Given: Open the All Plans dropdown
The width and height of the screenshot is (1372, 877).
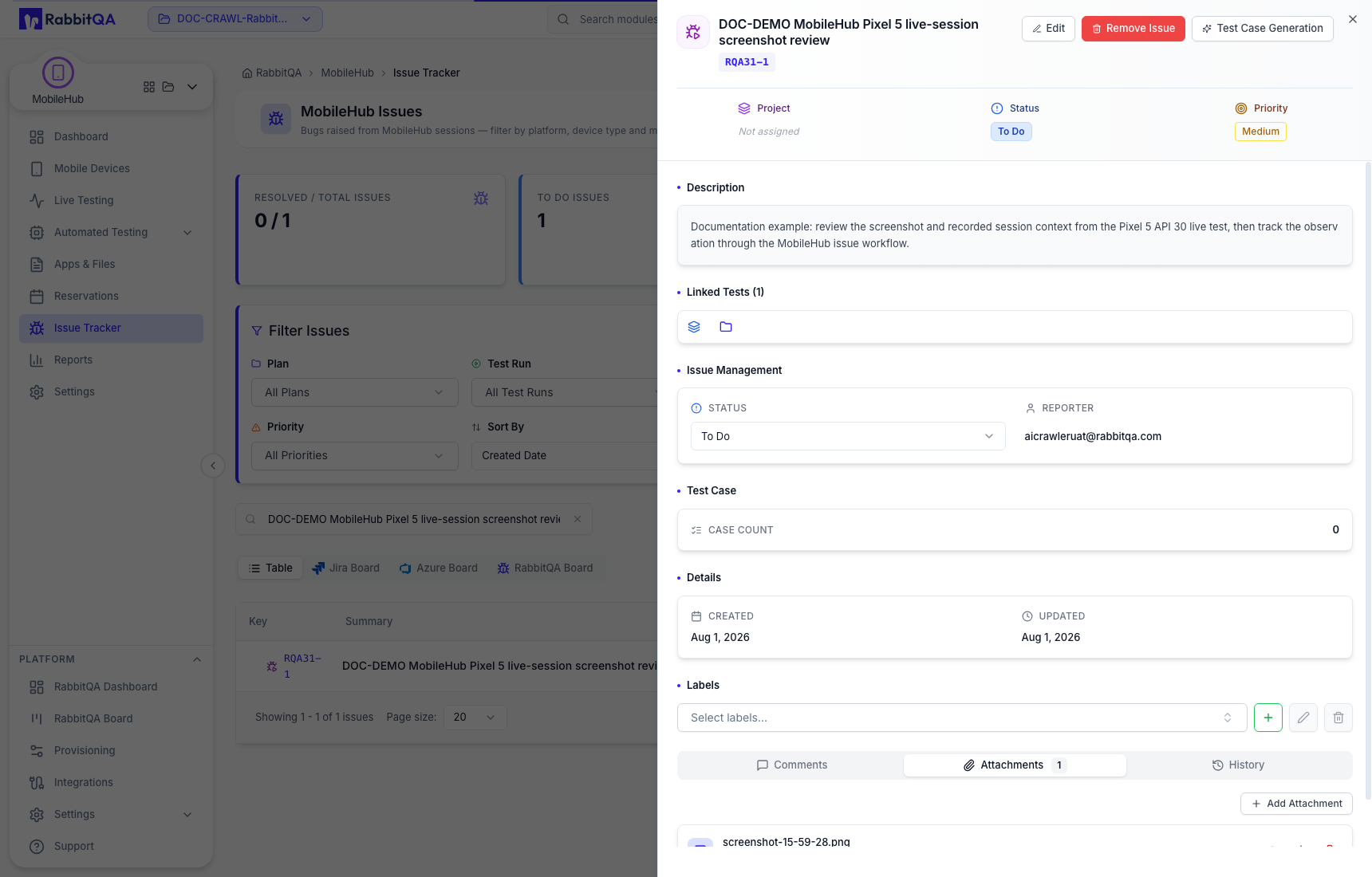Looking at the screenshot, I should 355,392.
